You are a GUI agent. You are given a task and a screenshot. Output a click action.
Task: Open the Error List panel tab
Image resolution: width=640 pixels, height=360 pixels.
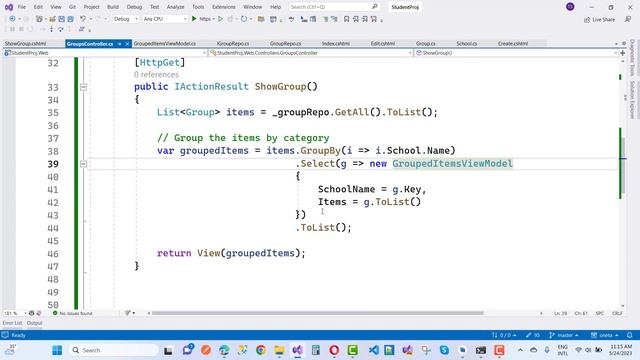click(x=12, y=323)
